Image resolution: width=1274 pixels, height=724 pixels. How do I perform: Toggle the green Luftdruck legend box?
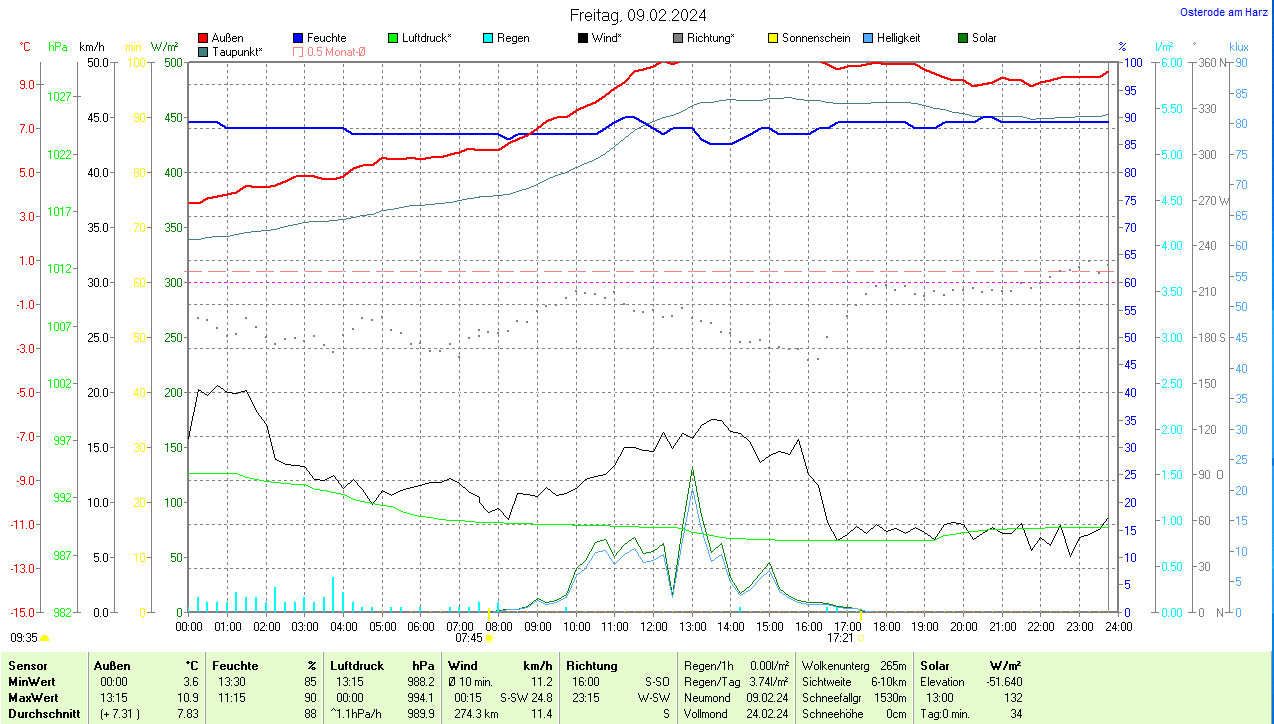393,38
